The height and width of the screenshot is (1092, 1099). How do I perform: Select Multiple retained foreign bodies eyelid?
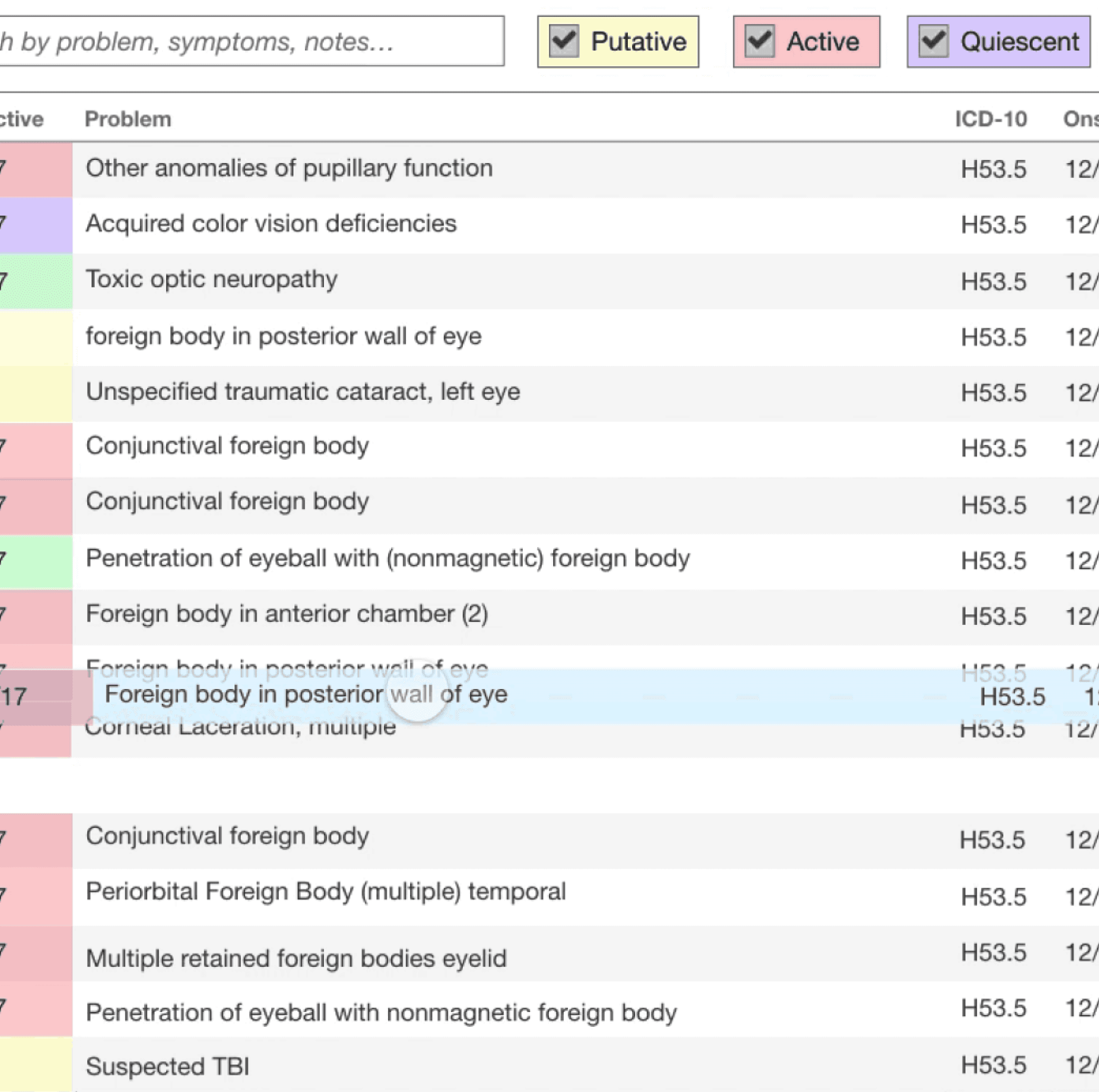coord(296,958)
